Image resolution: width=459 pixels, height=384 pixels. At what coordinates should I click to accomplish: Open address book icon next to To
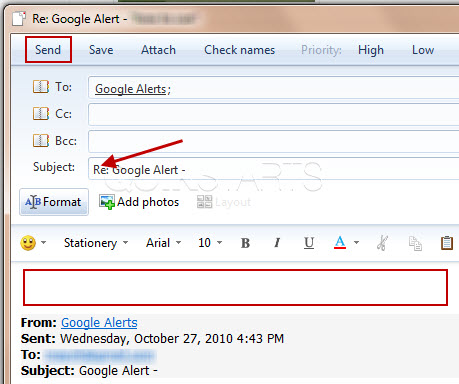click(x=41, y=87)
